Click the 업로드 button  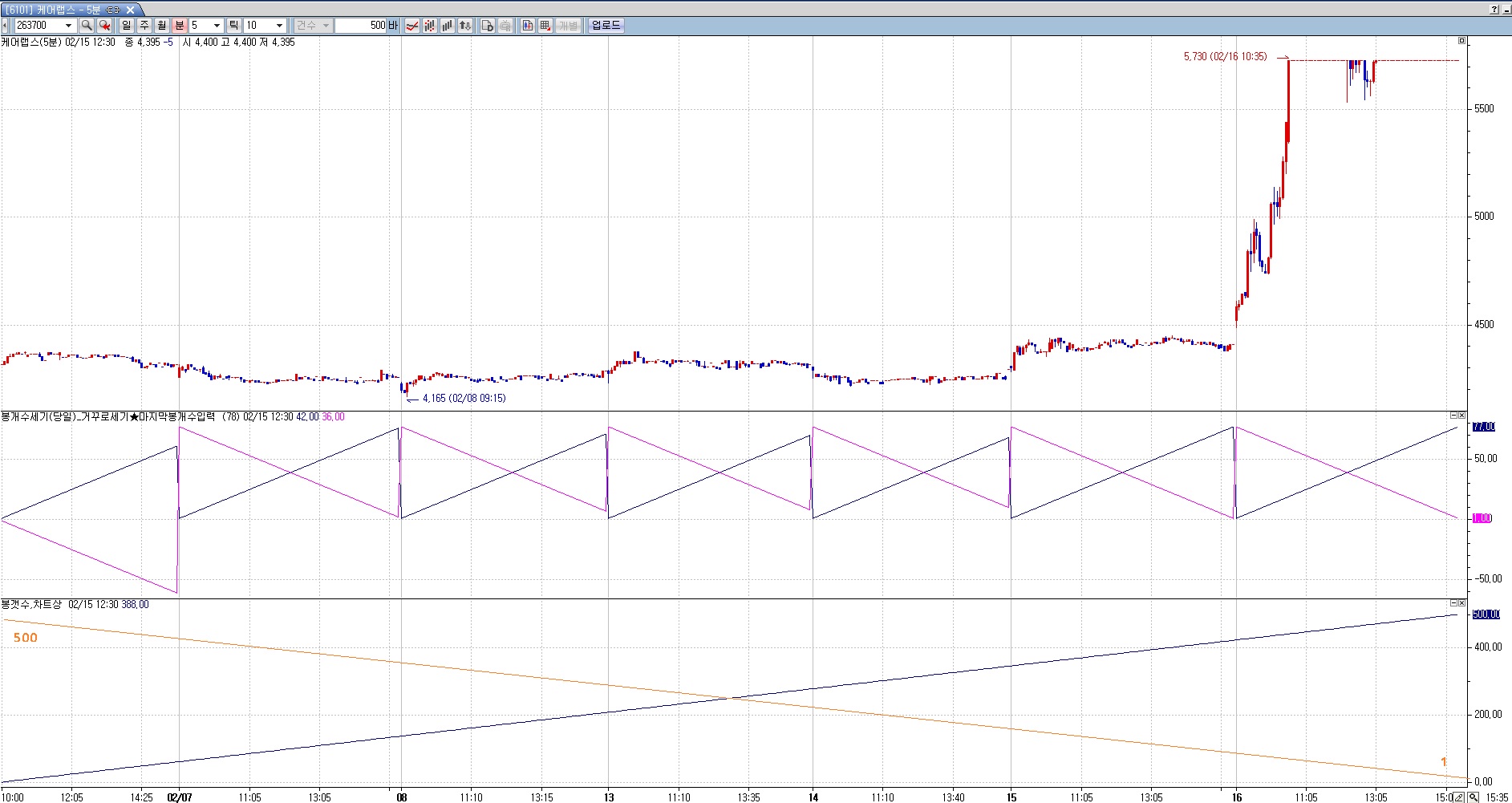(606, 26)
